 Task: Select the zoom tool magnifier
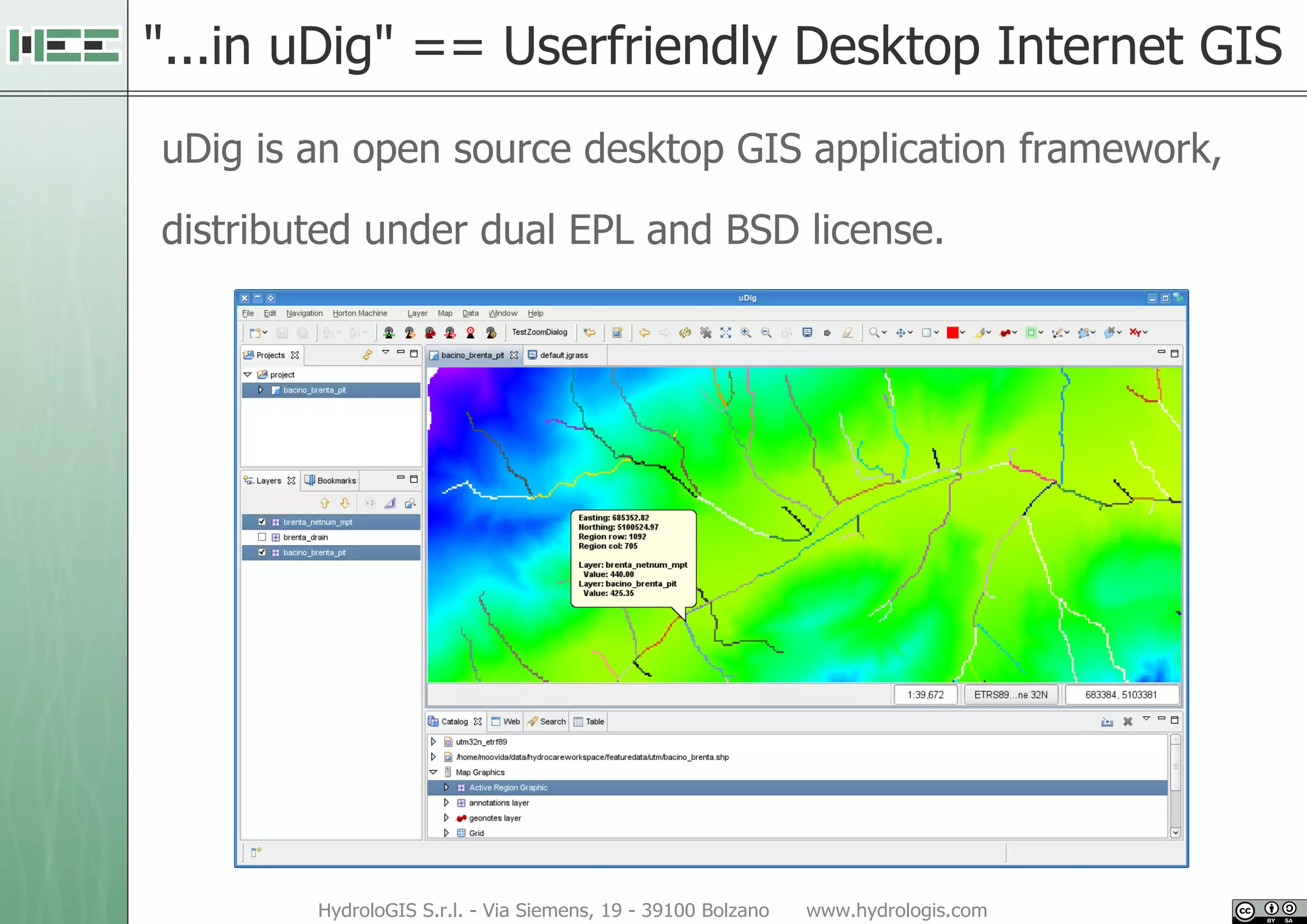pyautogui.click(x=874, y=332)
